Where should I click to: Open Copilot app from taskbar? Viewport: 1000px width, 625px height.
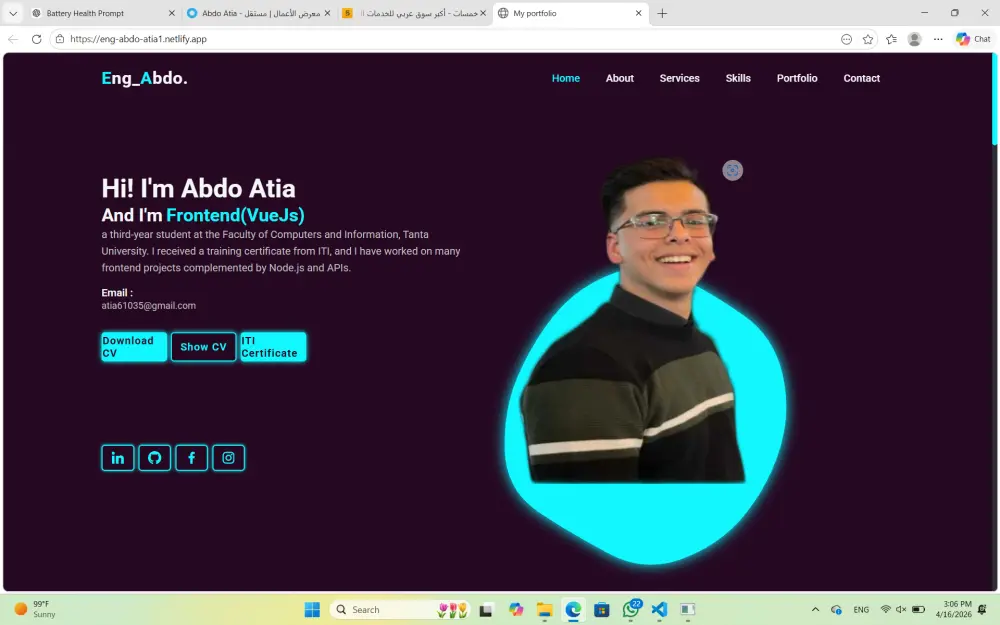[x=515, y=610]
